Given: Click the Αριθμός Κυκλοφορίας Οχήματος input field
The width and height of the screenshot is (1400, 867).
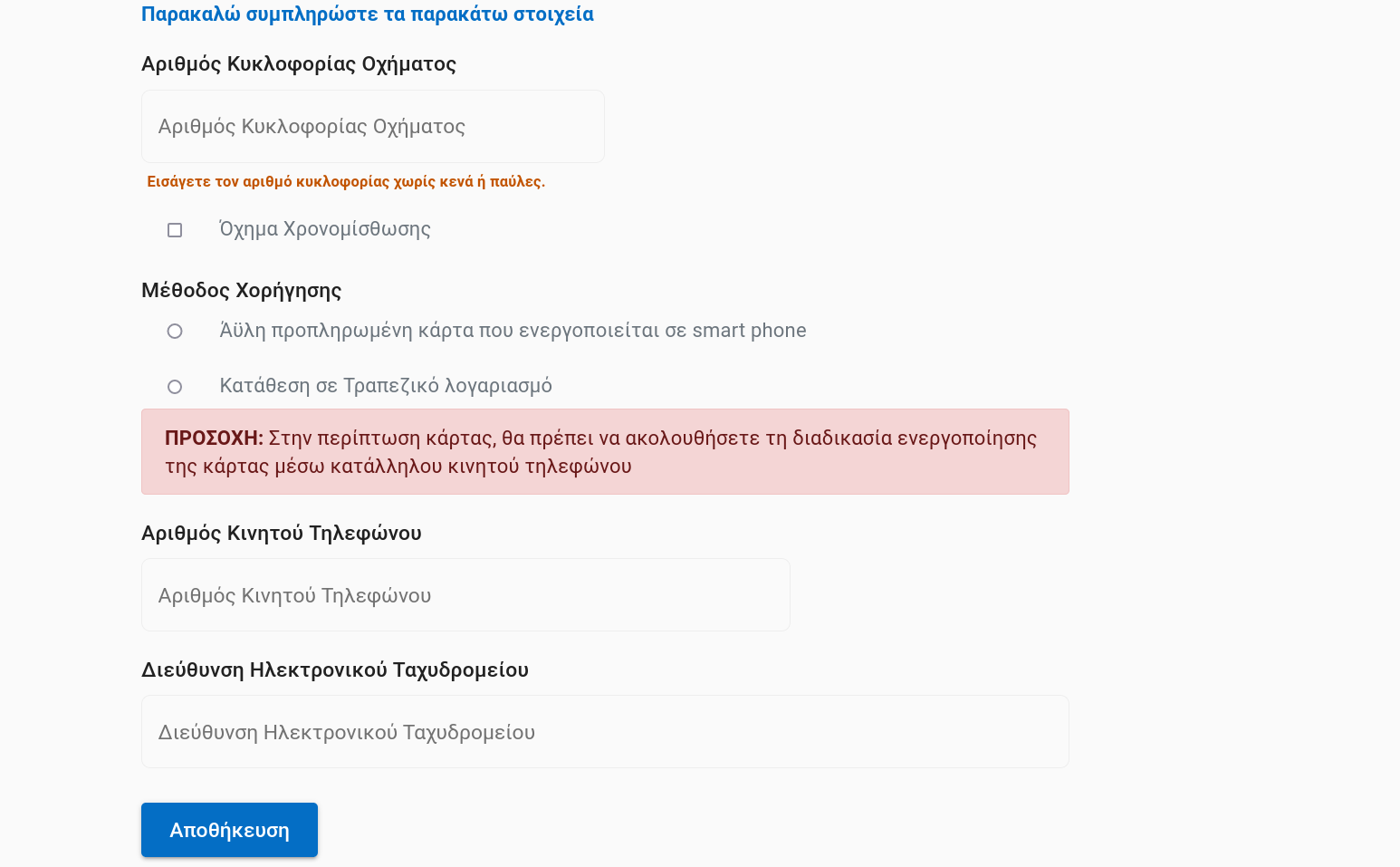Looking at the screenshot, I should 372,127.
